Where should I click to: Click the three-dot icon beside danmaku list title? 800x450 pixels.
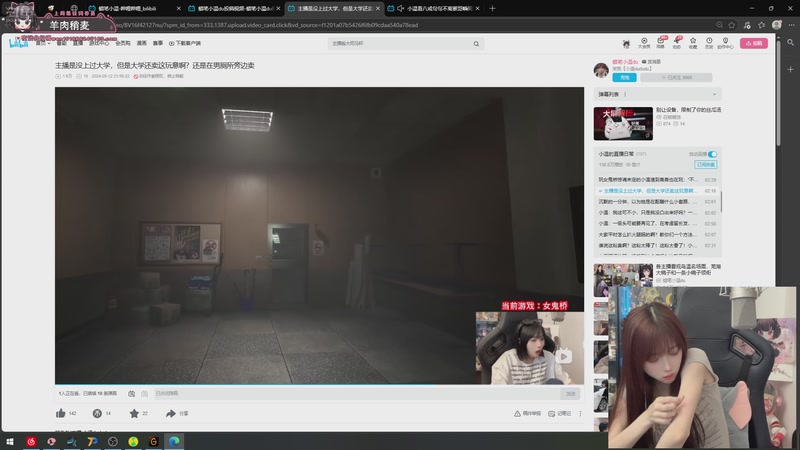tap(625, 94)
